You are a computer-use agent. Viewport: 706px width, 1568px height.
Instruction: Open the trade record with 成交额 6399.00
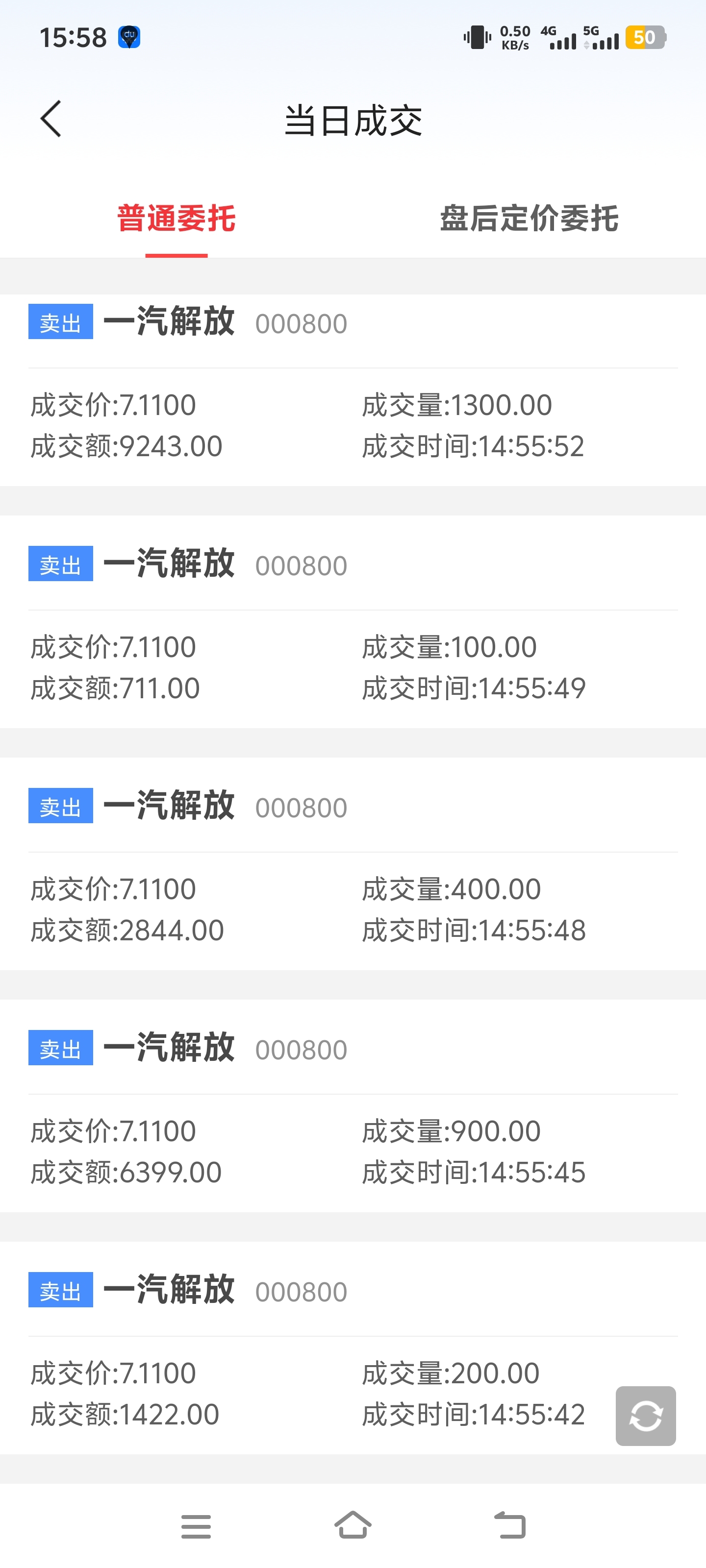point(353,1106)
